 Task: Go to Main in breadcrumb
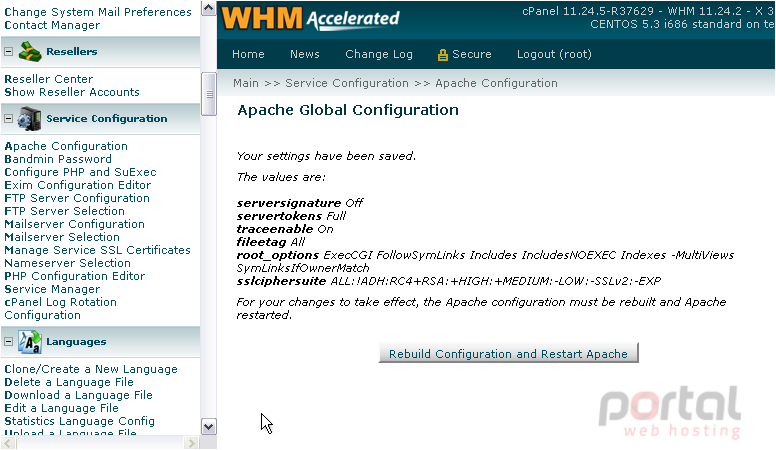pos(245,83)
